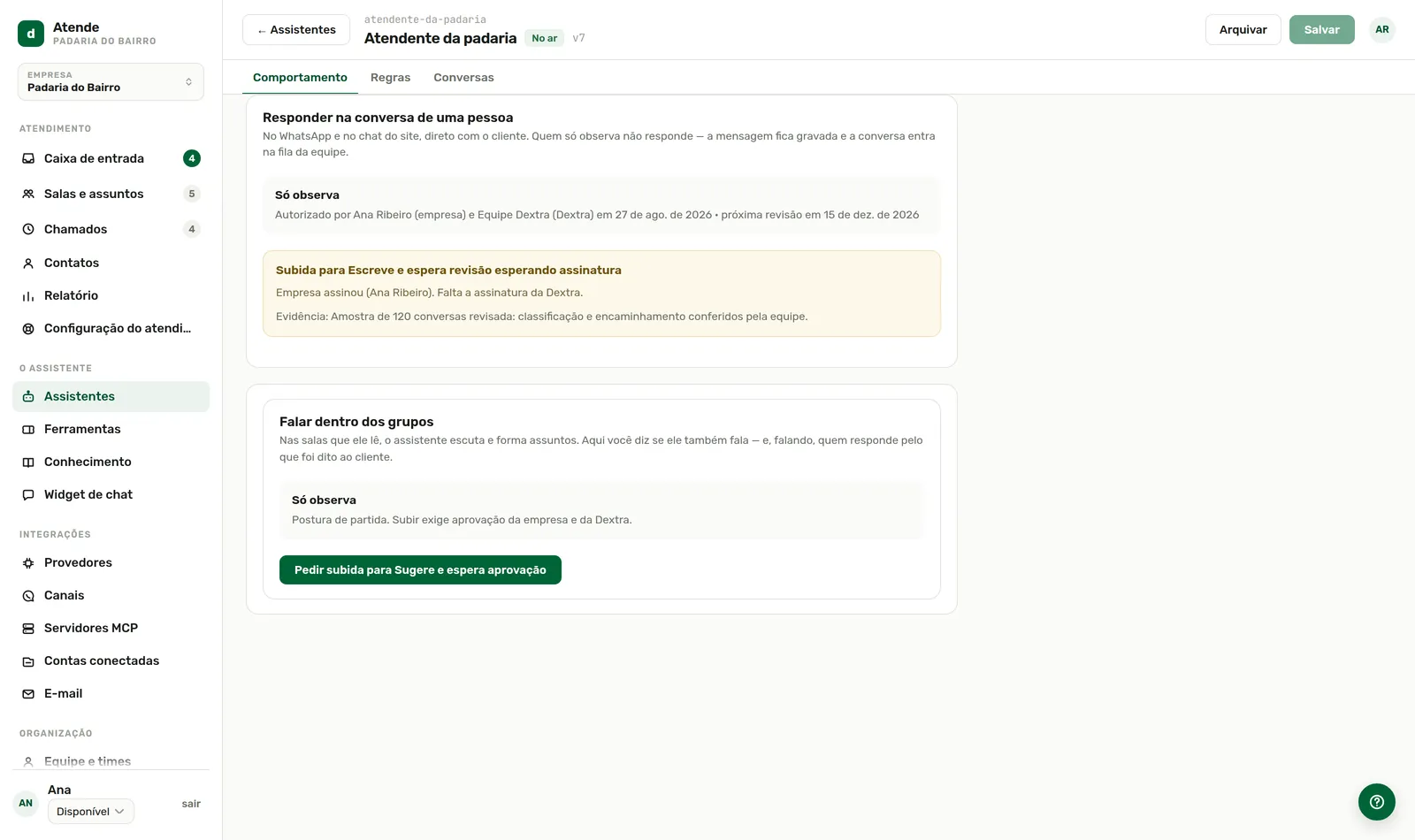This screenshot has width=1415, height=840.
Task: Click the 'Atendente da padaria' title
Action: tap(440, 38)
